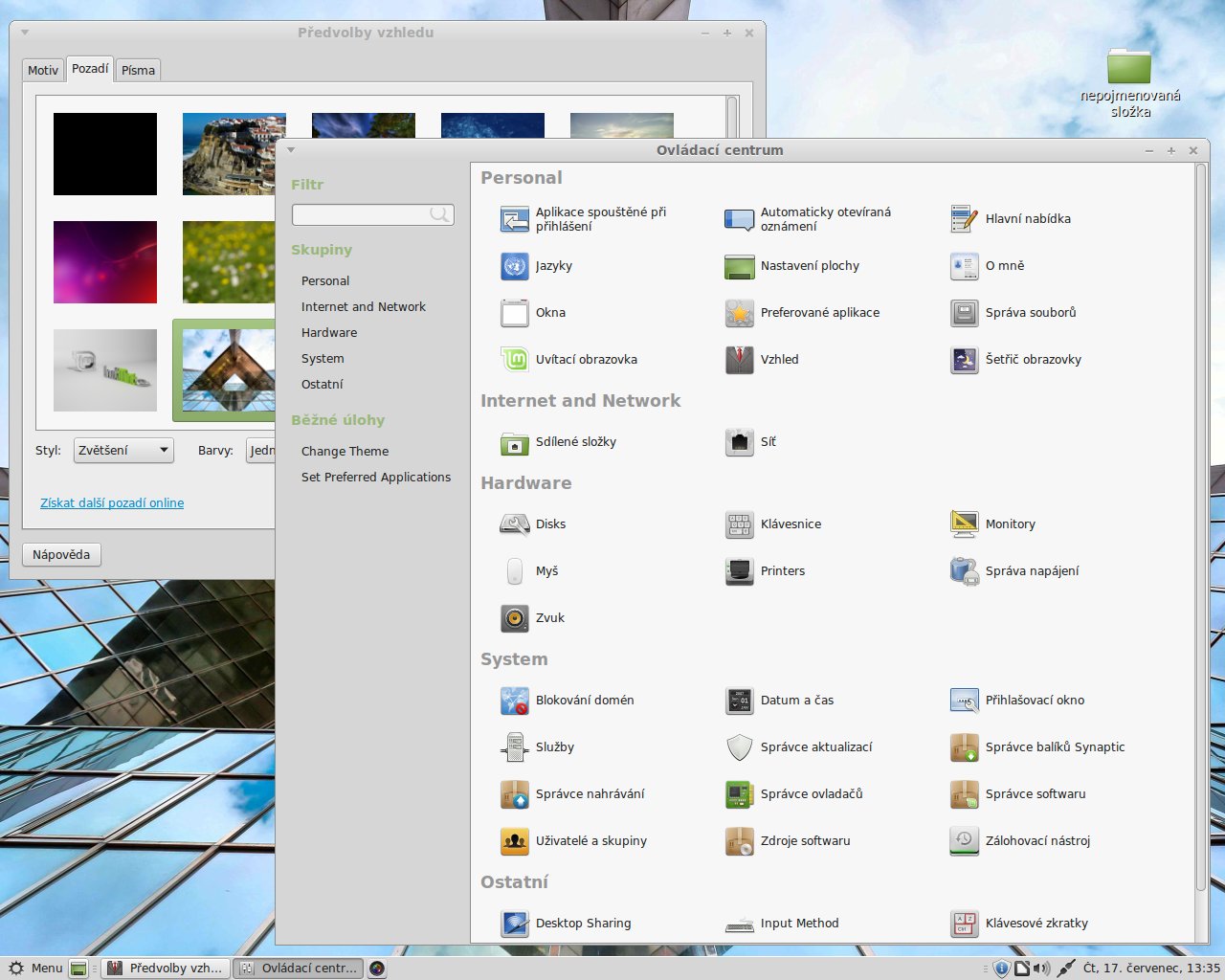
Task: Expand the Styl dropdown showing Zvětšení
Action: 123,451
